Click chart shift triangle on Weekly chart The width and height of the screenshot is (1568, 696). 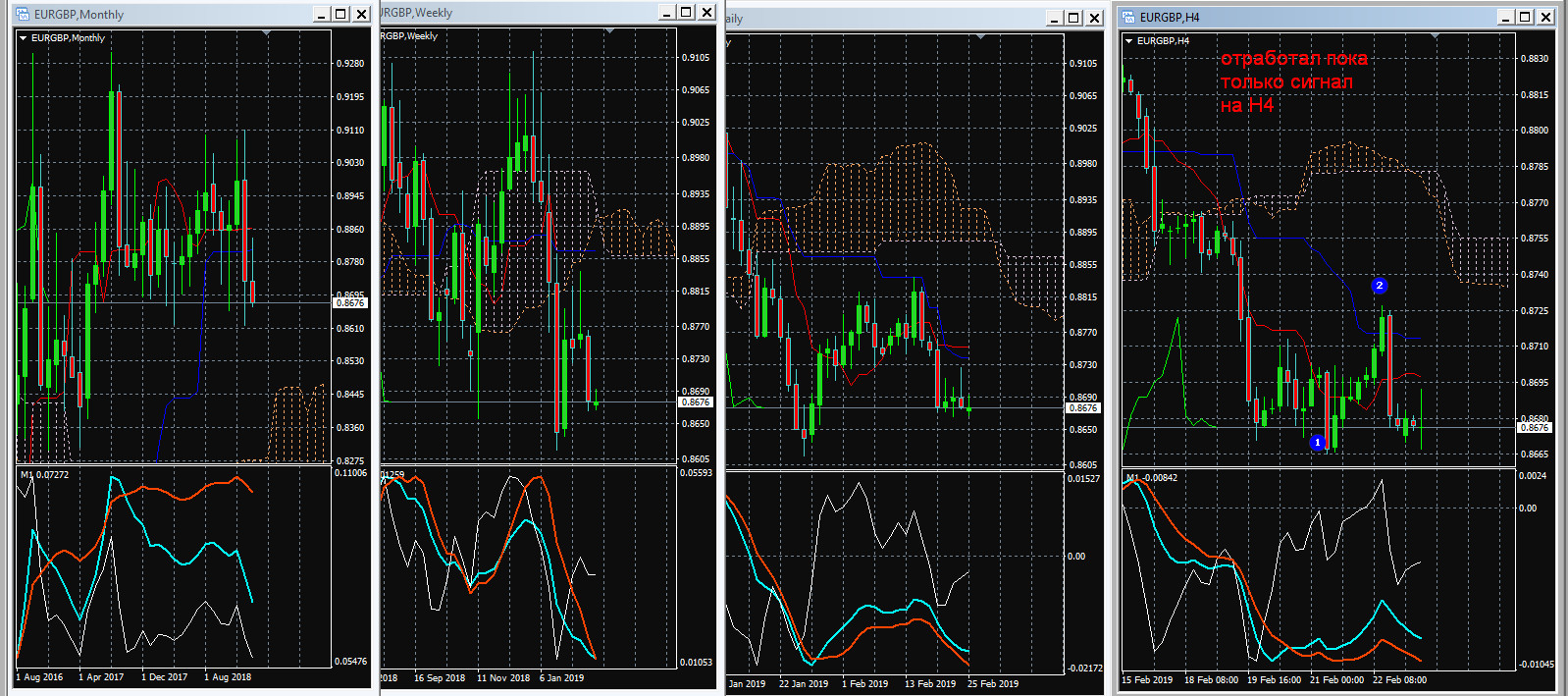(609, 31)
